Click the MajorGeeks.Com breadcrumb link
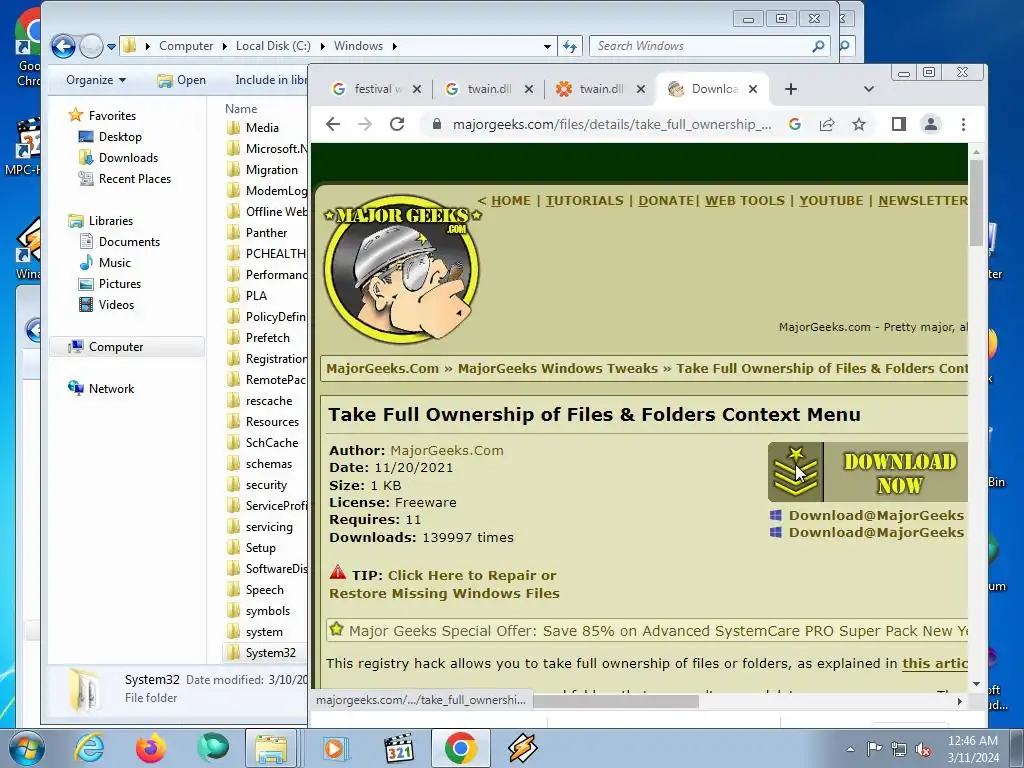 click(383, 368)
